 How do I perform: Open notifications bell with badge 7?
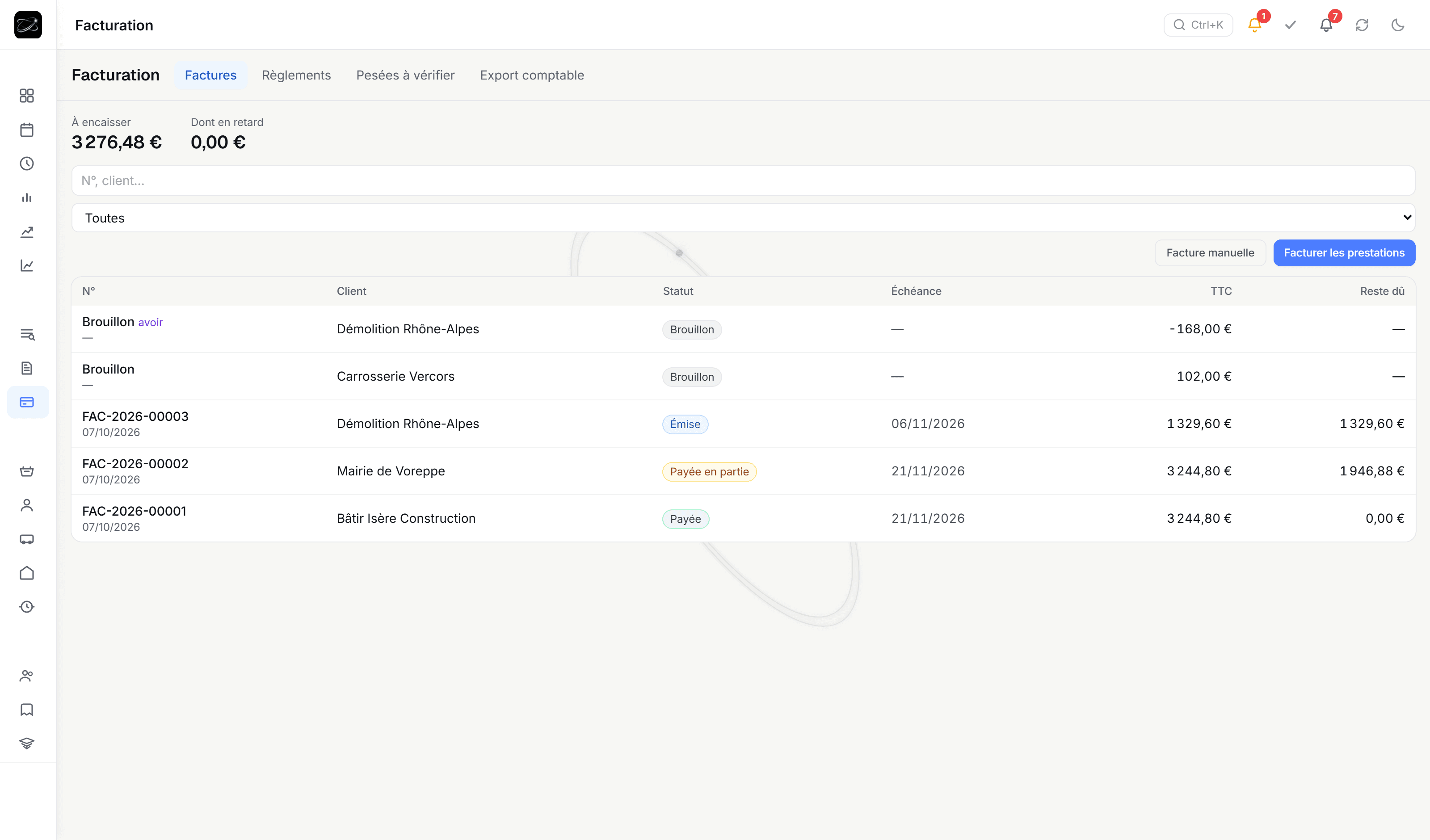[x=1326, y=25]
